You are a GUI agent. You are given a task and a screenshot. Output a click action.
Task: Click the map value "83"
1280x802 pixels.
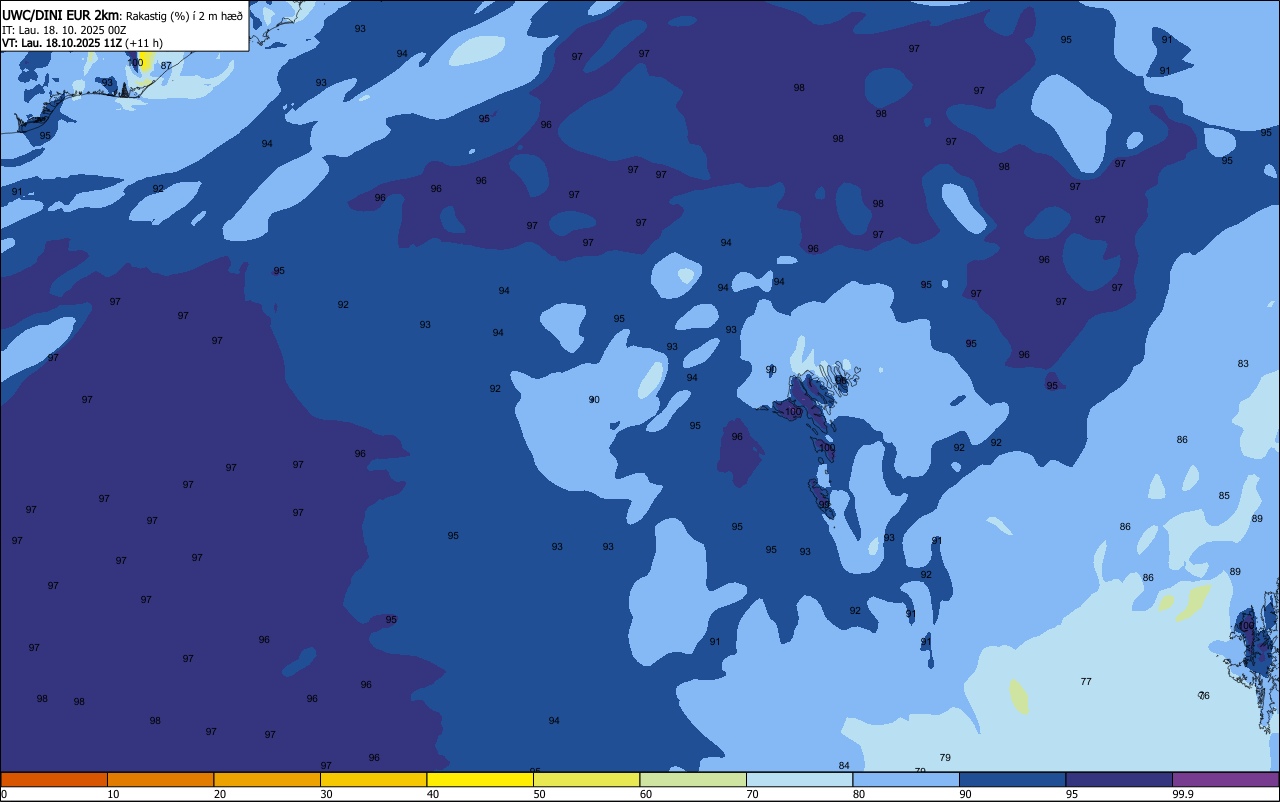point(1243,364)
